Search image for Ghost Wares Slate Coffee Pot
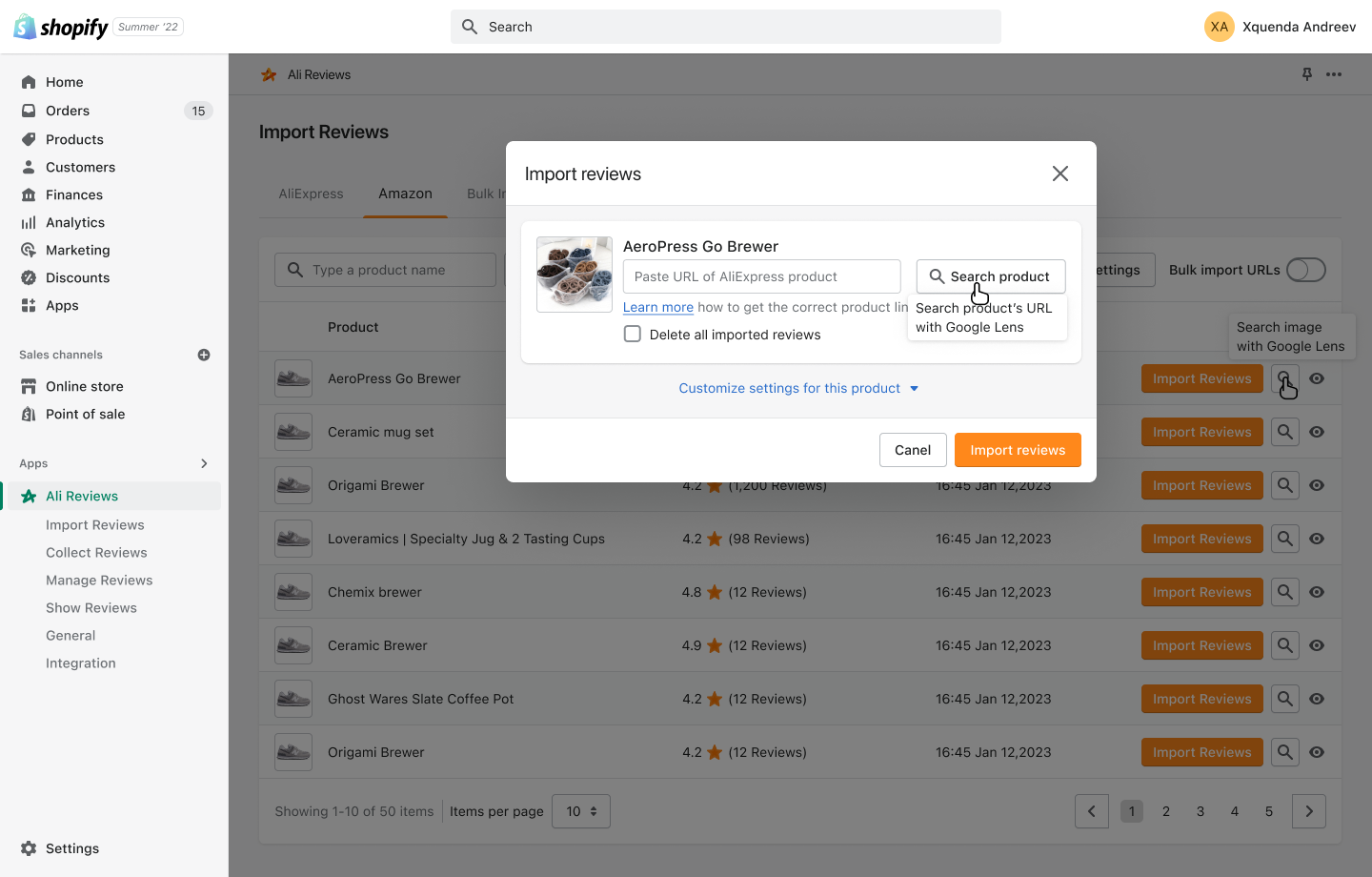The image size is (1372, 877). click(x=1285, y=699)
